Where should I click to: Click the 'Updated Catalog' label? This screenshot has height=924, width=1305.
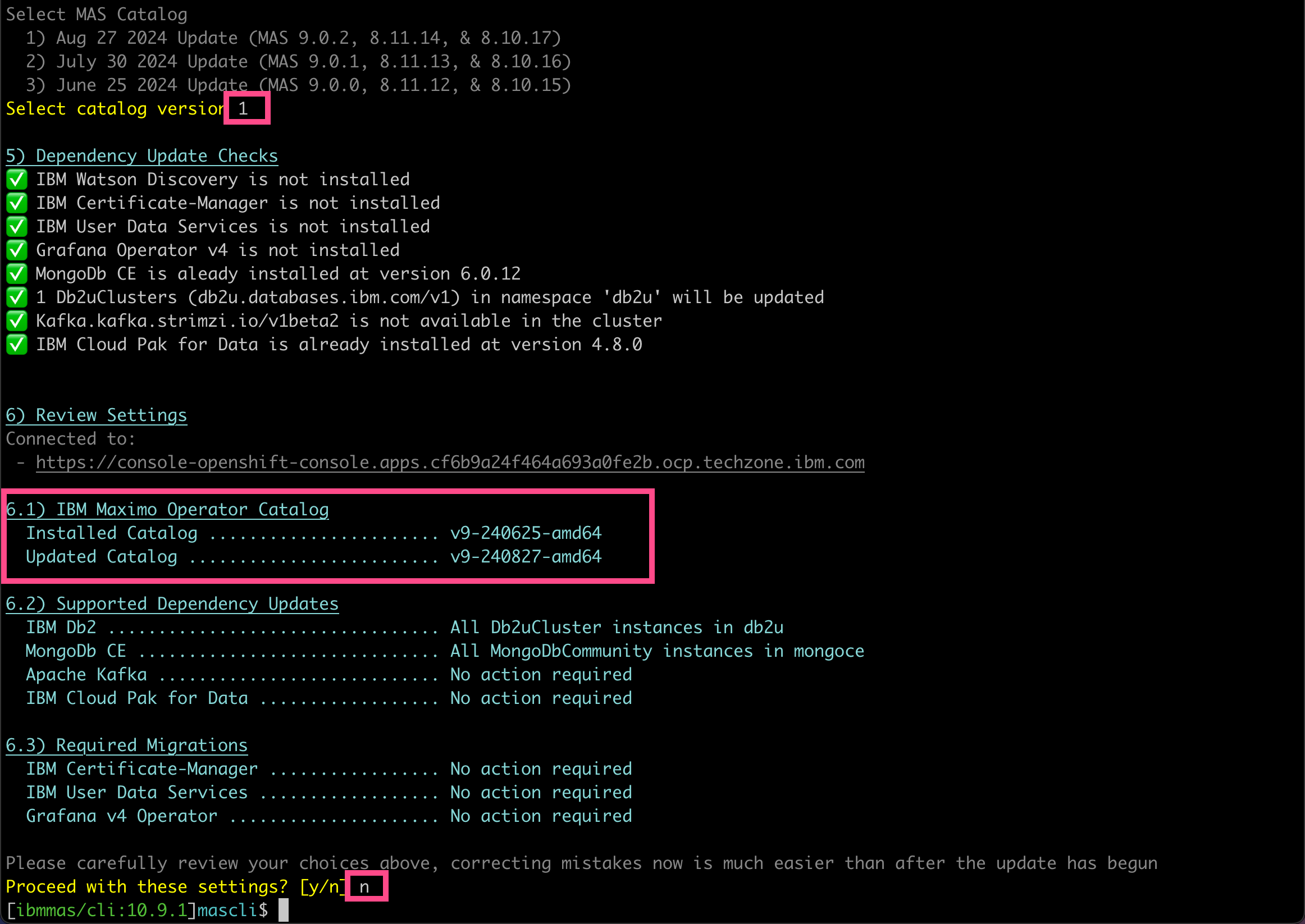click(x=101, y=557)
